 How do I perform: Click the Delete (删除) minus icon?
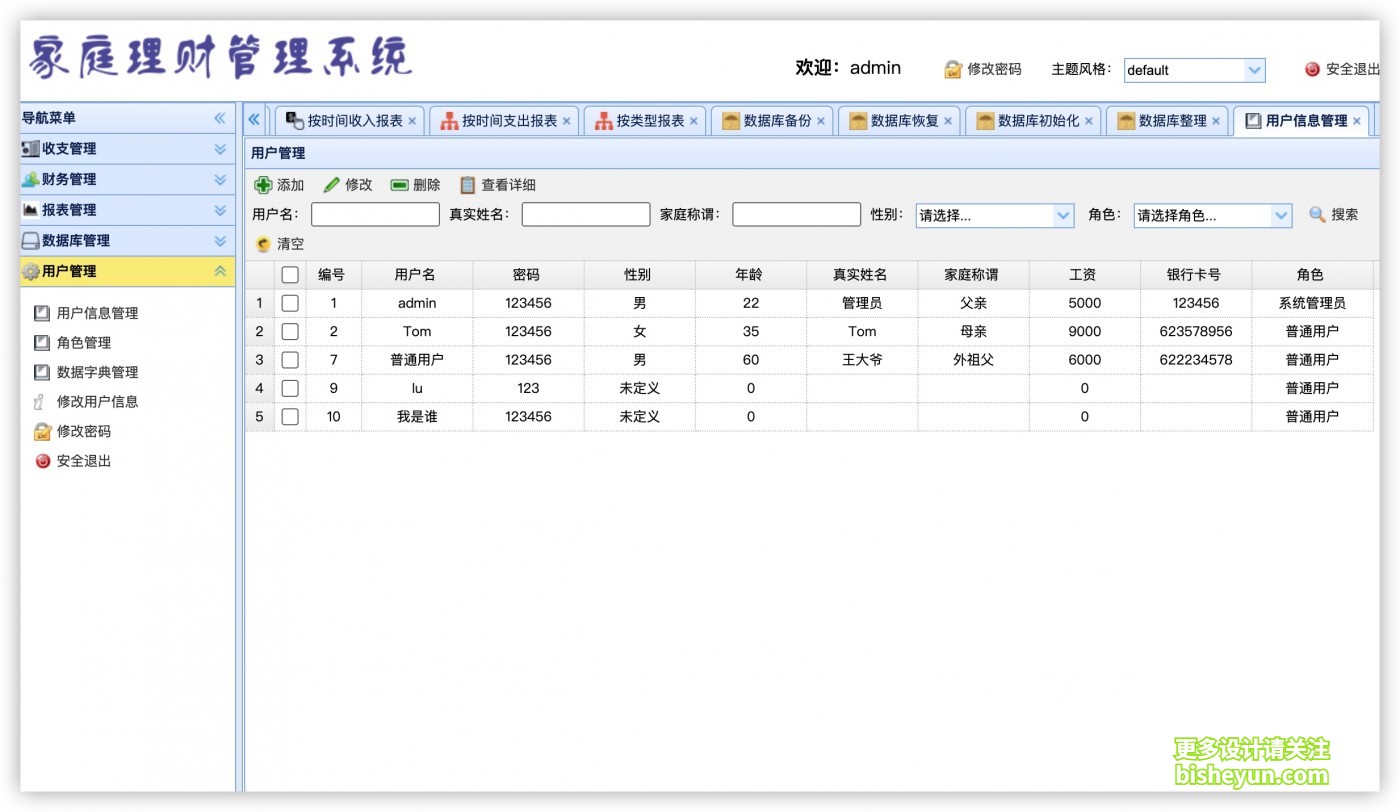(399, 185)
